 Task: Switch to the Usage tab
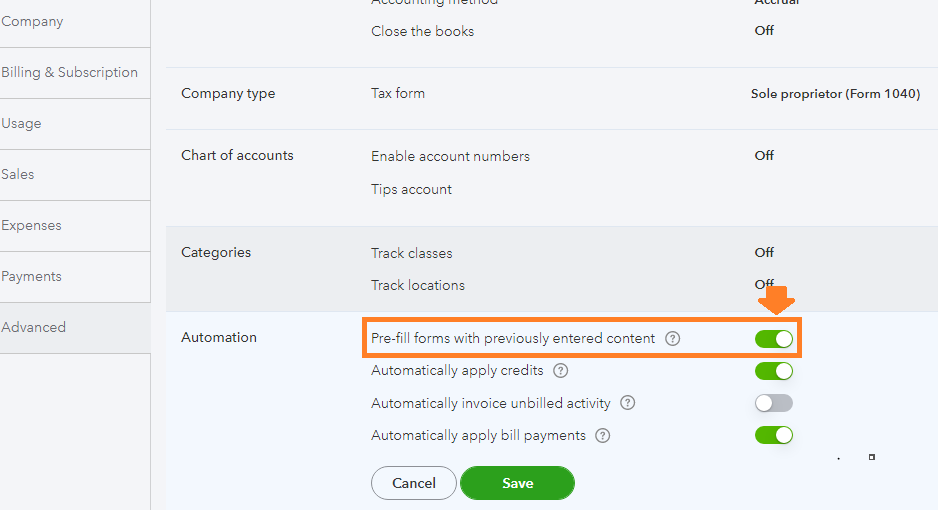(75, 124)
